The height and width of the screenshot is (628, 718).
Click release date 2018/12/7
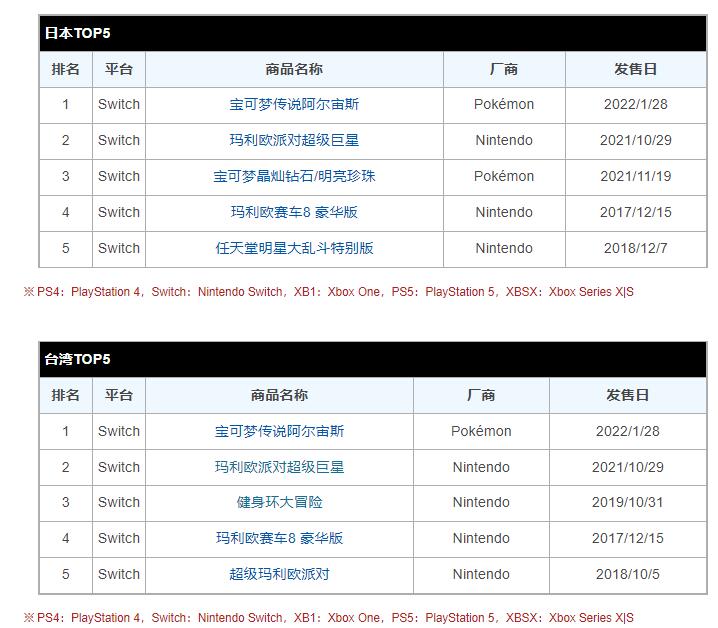[636, 248]
